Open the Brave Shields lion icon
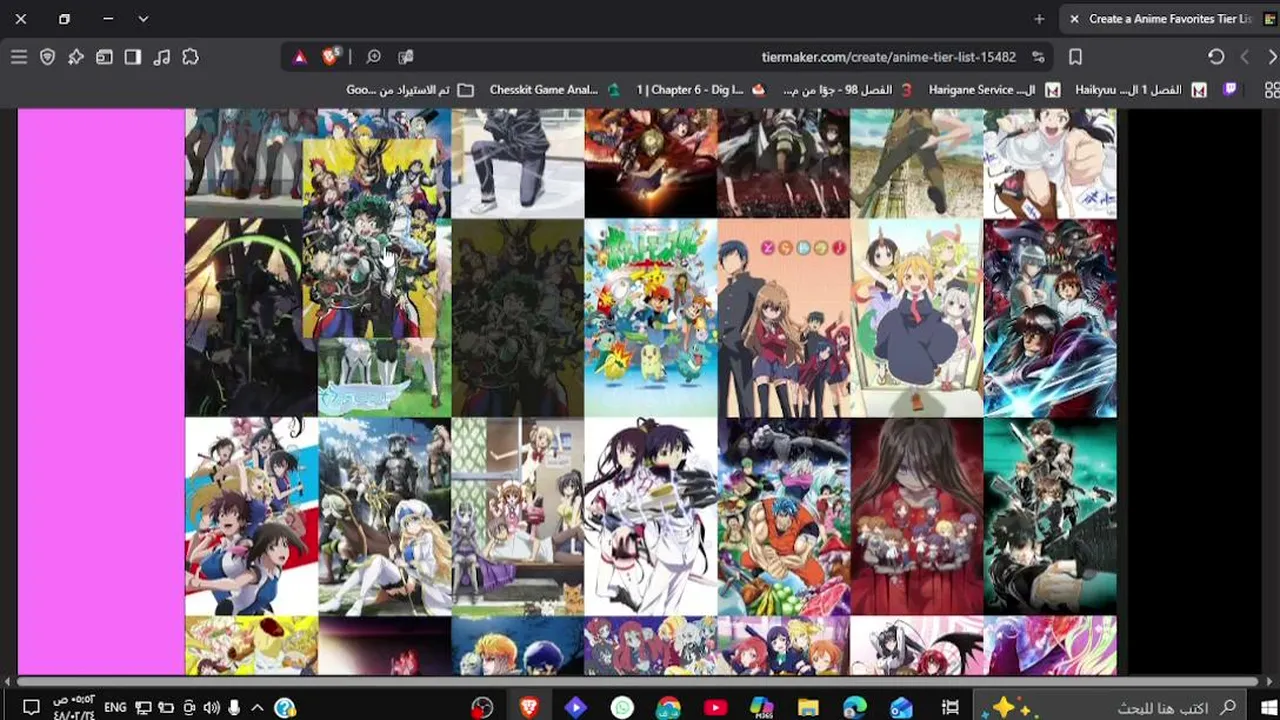 point(330,57)
